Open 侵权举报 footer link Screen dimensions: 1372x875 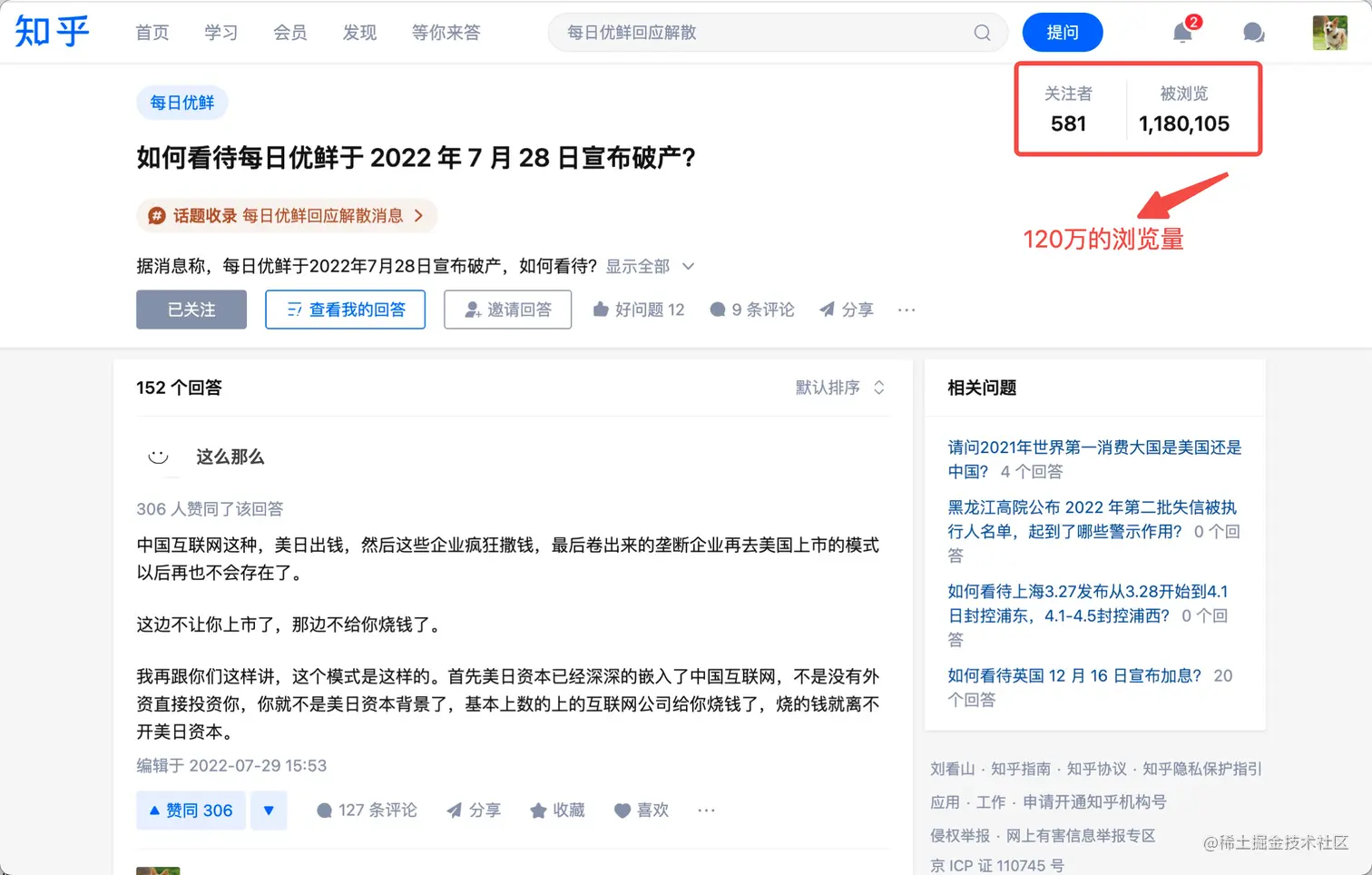(x=960, y=836)
